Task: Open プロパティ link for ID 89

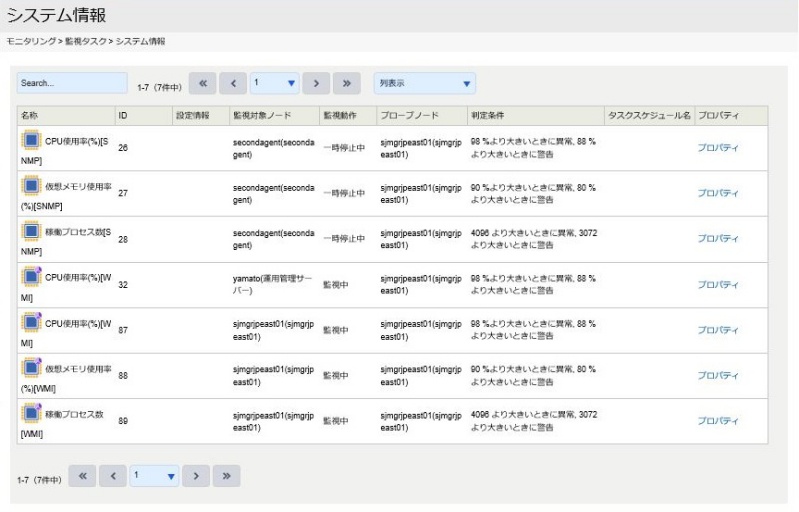Action: [717, 421]
